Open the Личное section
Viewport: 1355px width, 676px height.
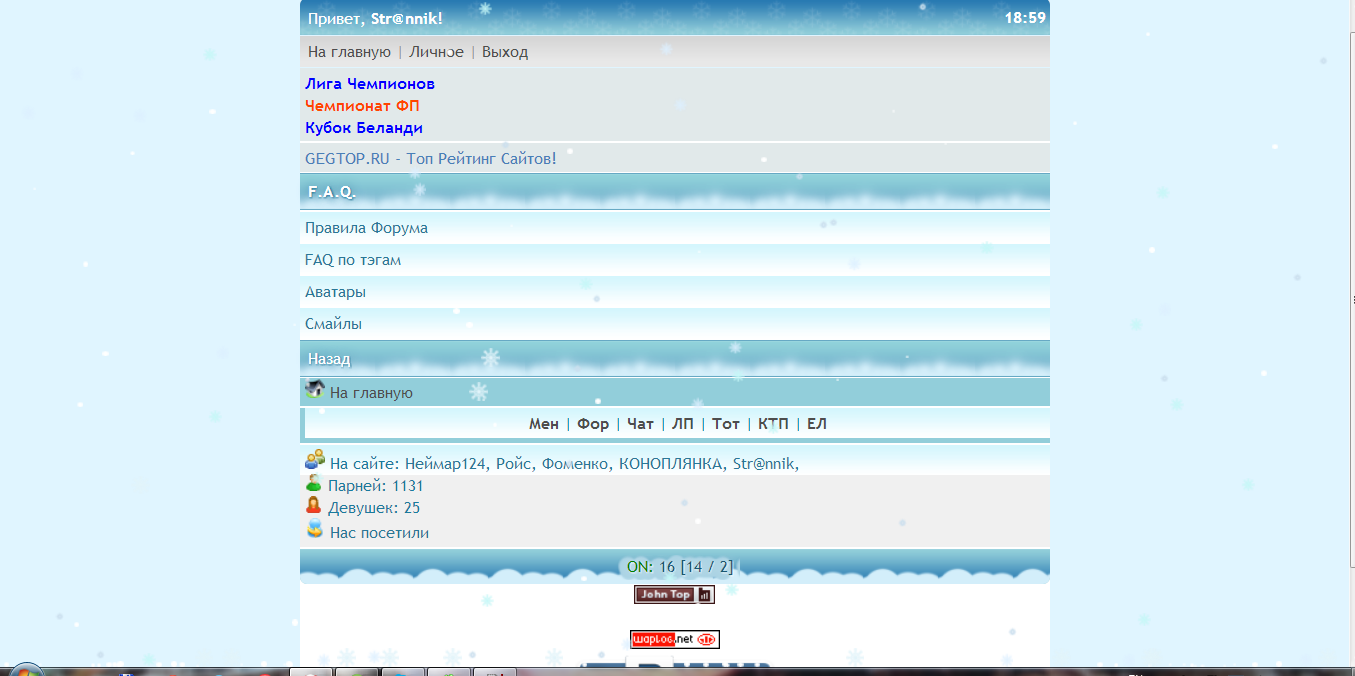pos(436,52)
